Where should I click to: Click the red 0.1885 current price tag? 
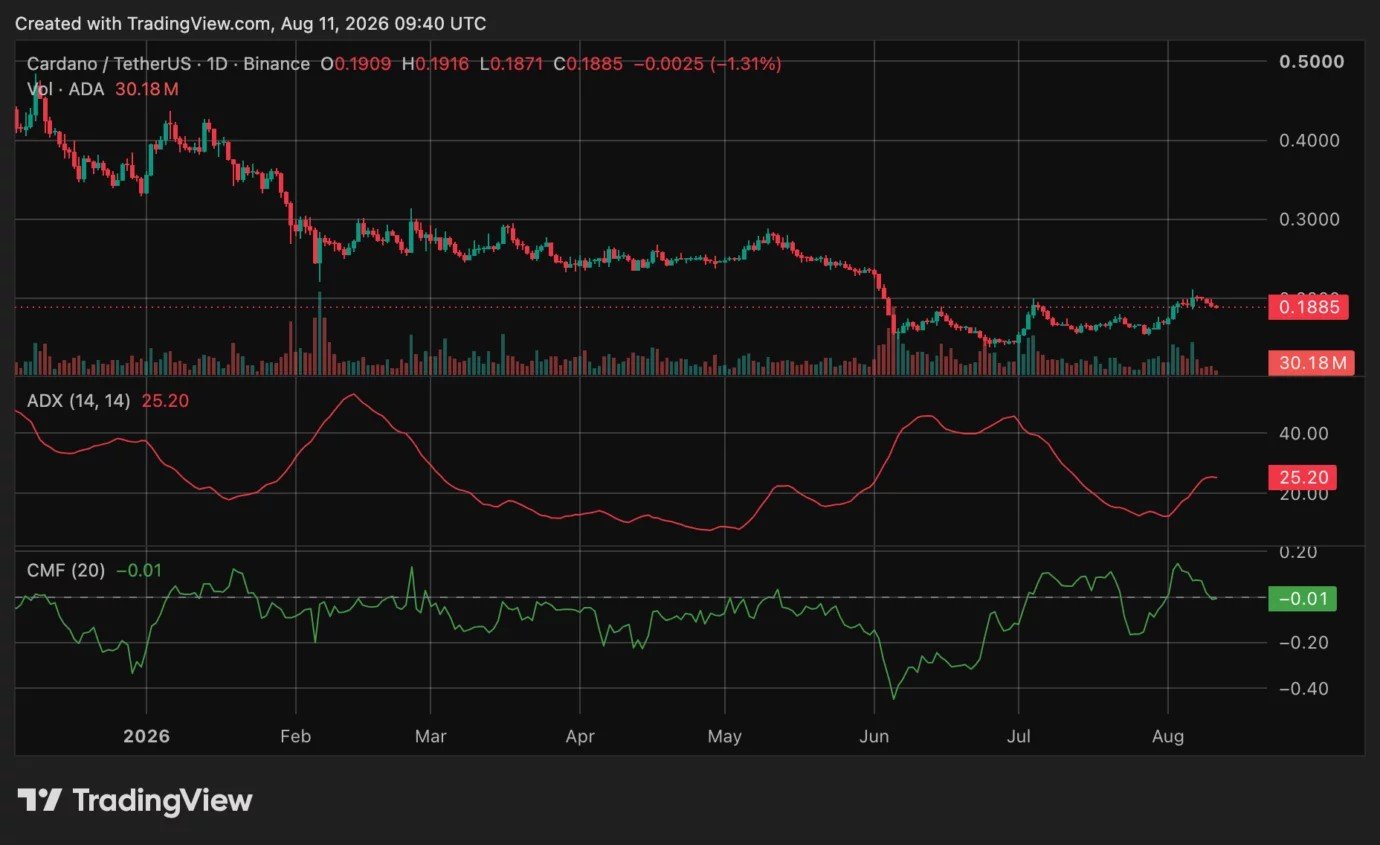1310,307
